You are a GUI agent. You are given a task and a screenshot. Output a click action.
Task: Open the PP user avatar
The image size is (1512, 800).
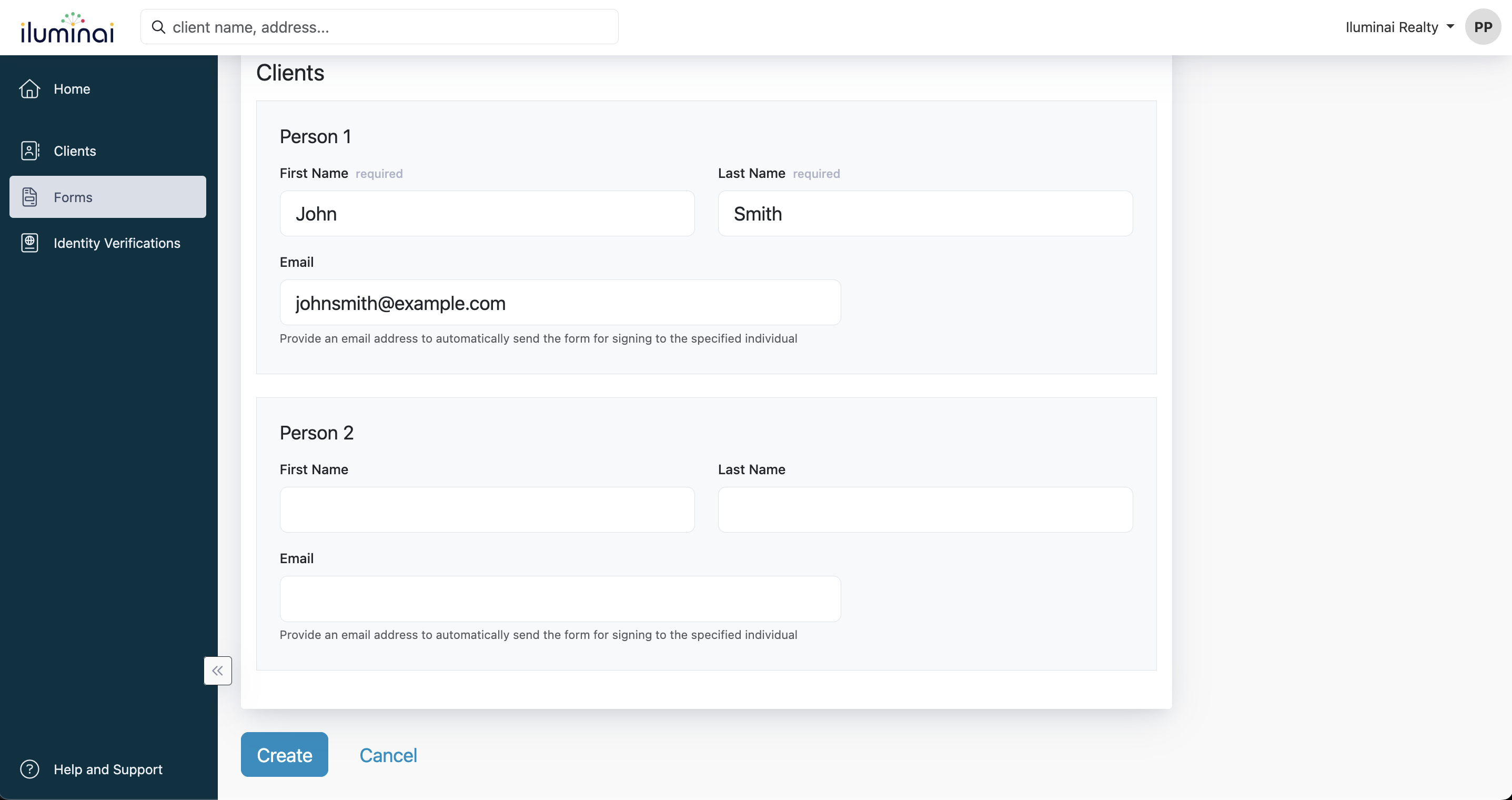pyautogui.click(x=1483, y=27)
